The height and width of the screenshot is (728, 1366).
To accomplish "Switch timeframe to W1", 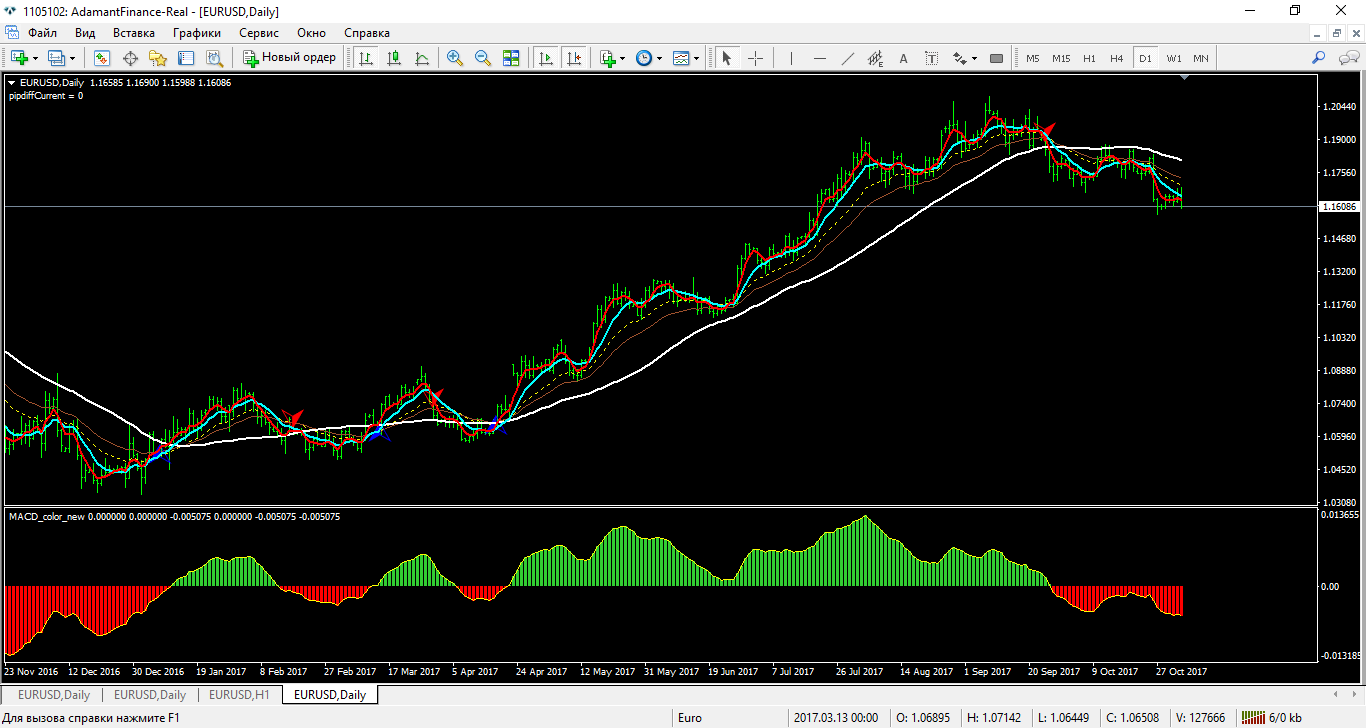I will 1173,58.
